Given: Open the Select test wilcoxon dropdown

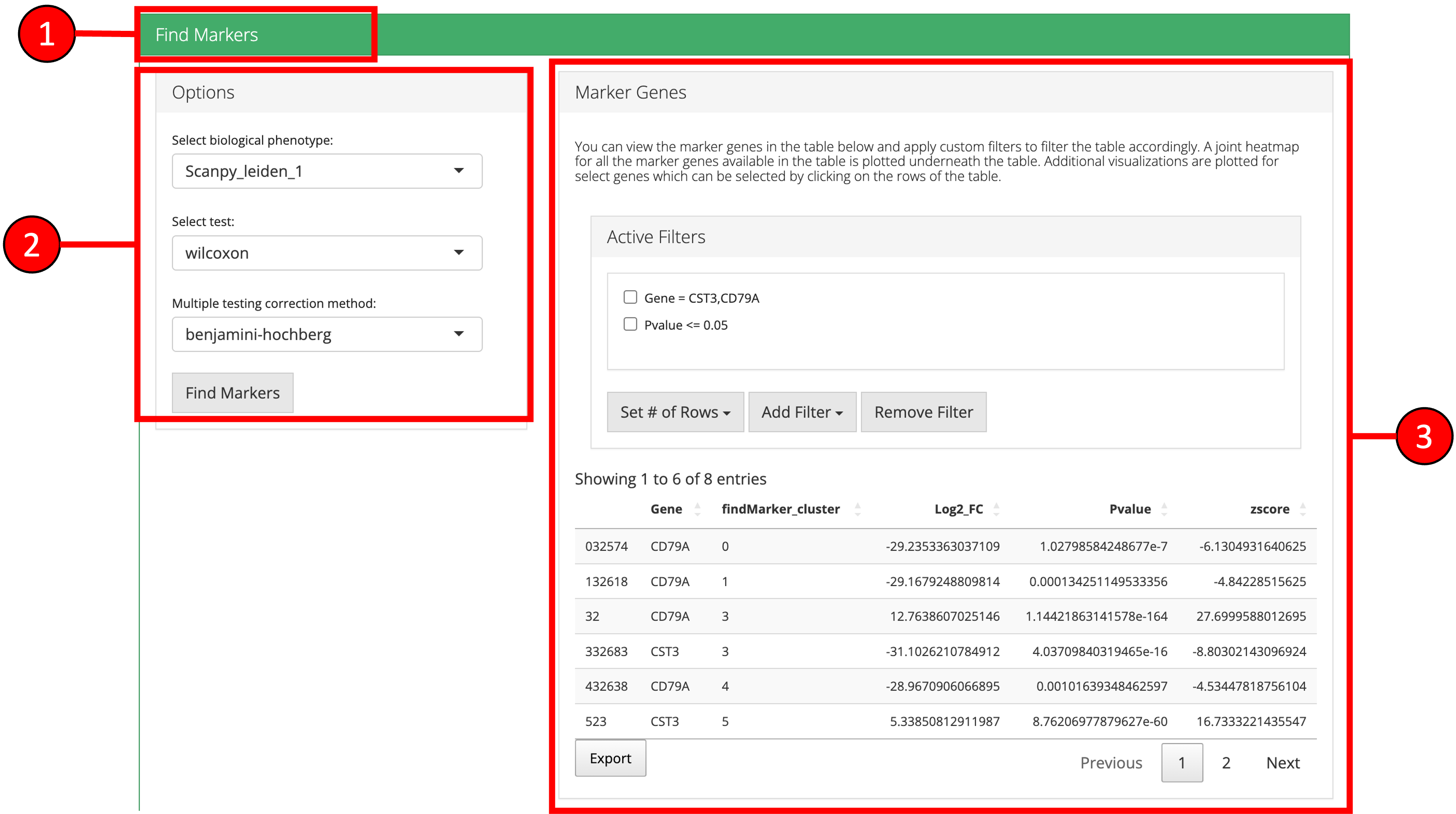Looking at the screenshot, I should point(327,253).
